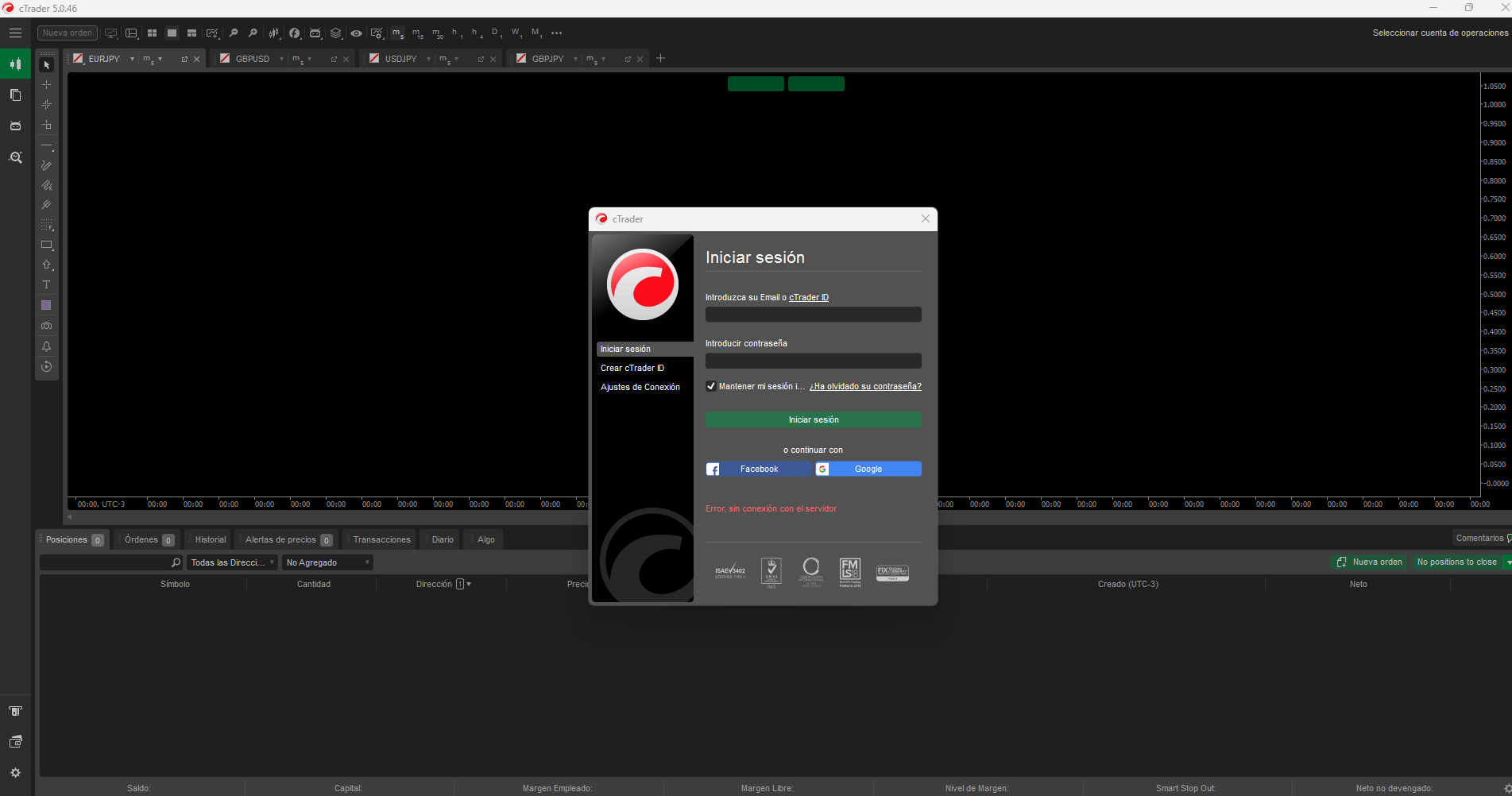Select the m5 timeframe in the toolbar
Image resolution: width=1512 pixels, height=796 pixels.
point(397,33)
